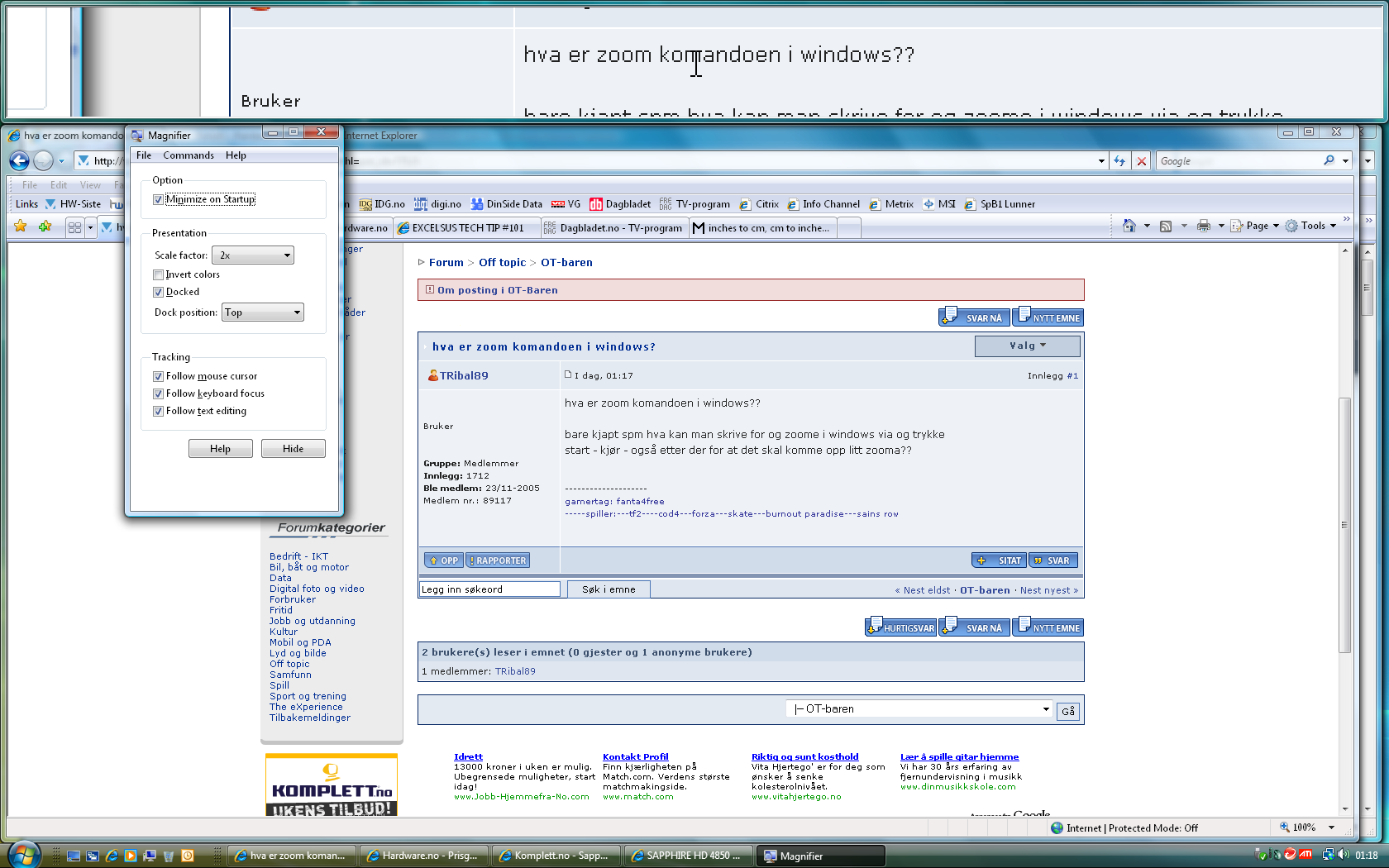Open the Digital foto og video category
Screen dimensions: 1389x868
coord(317,589)
